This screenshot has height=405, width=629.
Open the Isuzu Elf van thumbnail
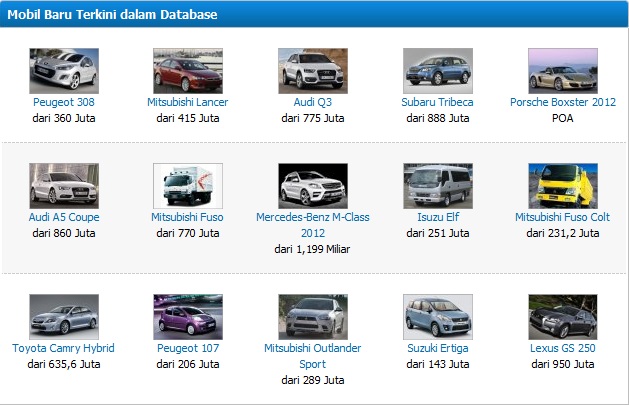coord(438,186)
